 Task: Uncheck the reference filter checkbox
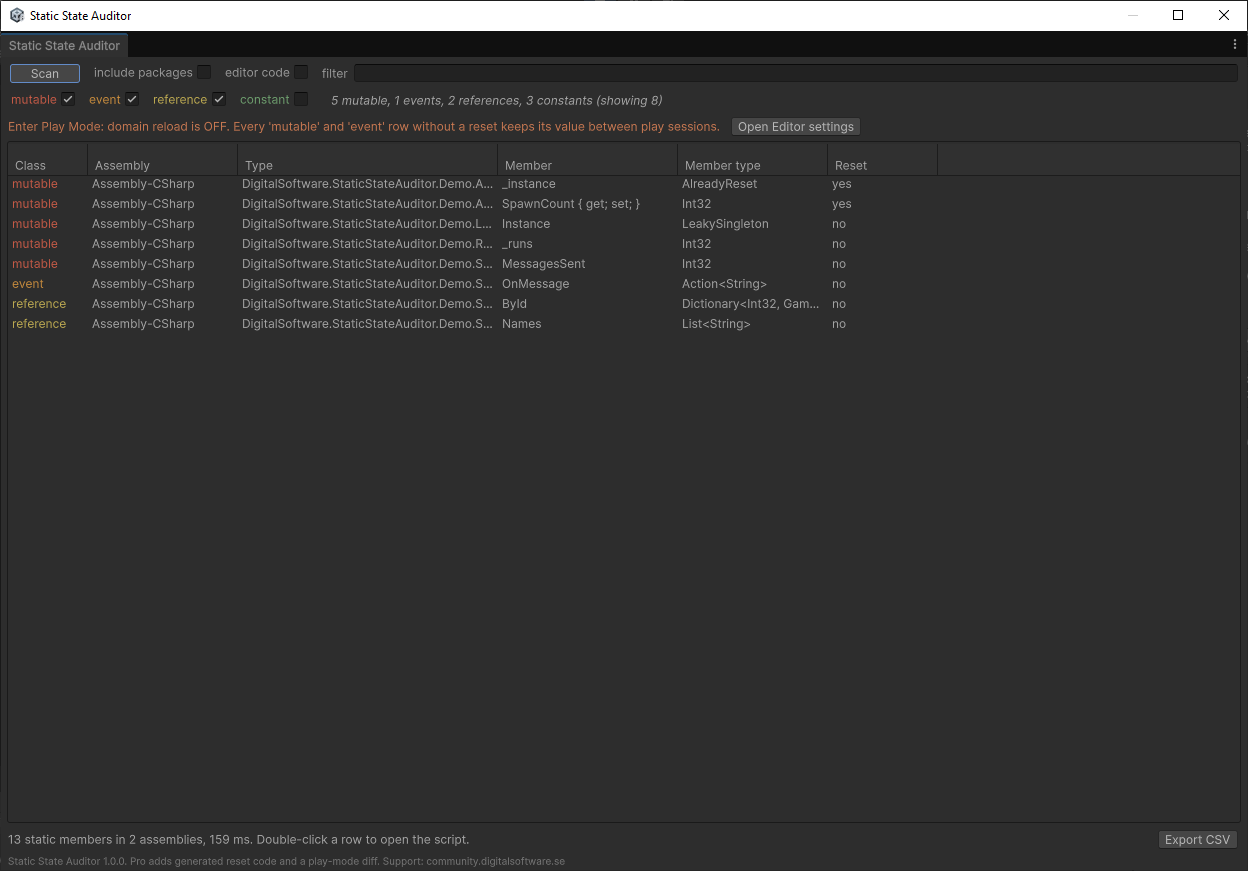click(x=219, y=99)
